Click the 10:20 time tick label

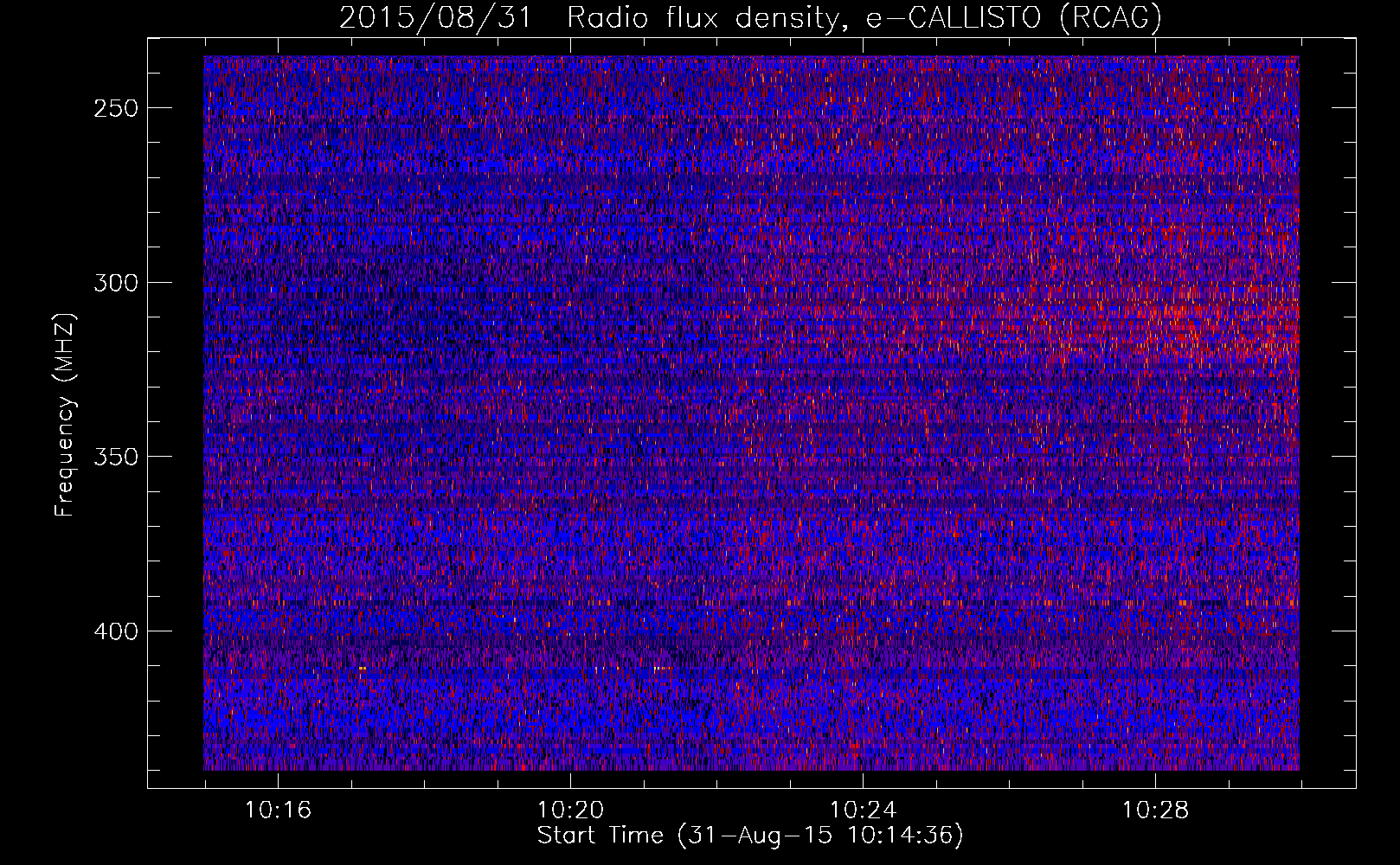coord(570,811)
